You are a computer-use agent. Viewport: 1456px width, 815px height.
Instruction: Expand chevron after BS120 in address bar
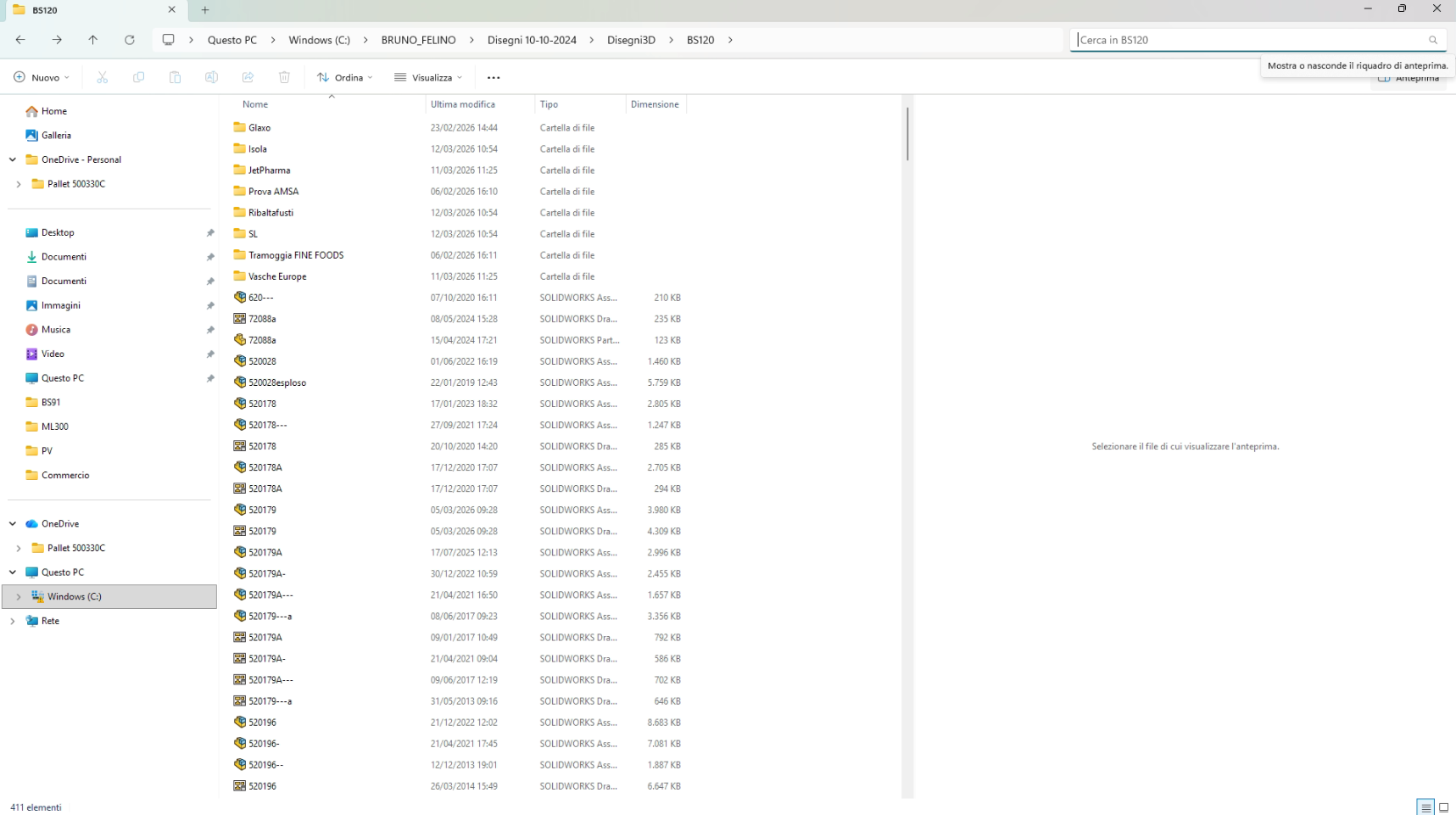coord(730,40)
